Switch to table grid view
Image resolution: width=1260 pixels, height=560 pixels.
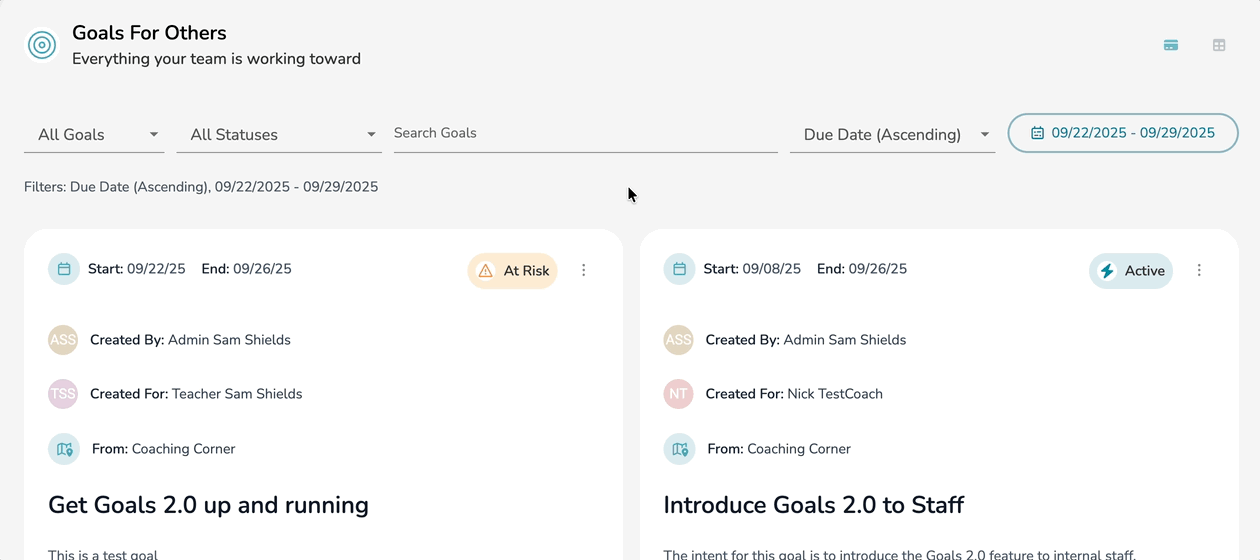click(1218, 45)
